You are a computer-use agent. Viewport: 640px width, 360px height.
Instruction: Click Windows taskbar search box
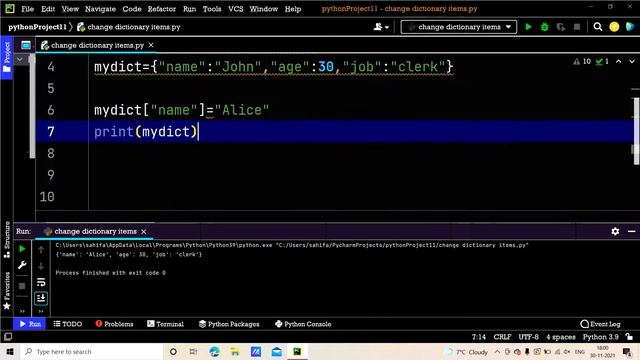[x=91, y=351]
